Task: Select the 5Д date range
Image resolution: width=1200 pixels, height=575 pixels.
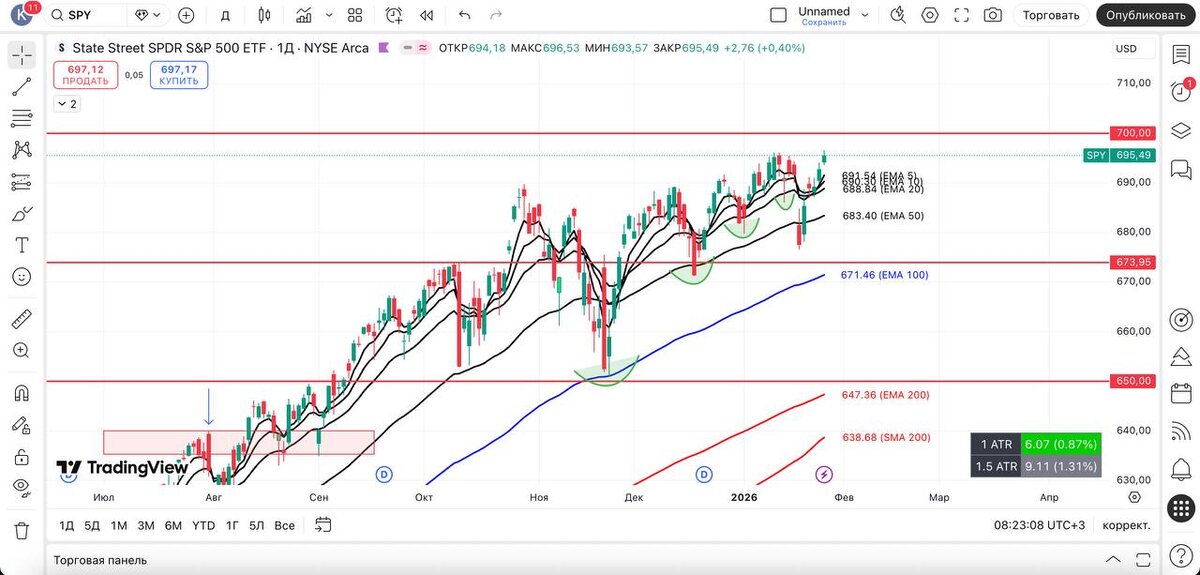Action: pos(92,525)
